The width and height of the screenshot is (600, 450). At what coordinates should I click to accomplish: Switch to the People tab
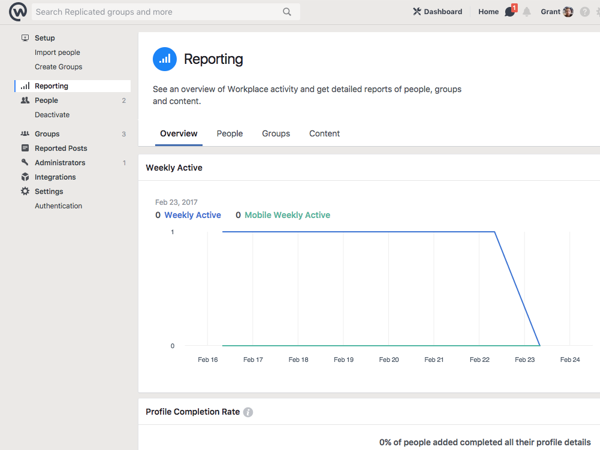(x=230, y=134)
